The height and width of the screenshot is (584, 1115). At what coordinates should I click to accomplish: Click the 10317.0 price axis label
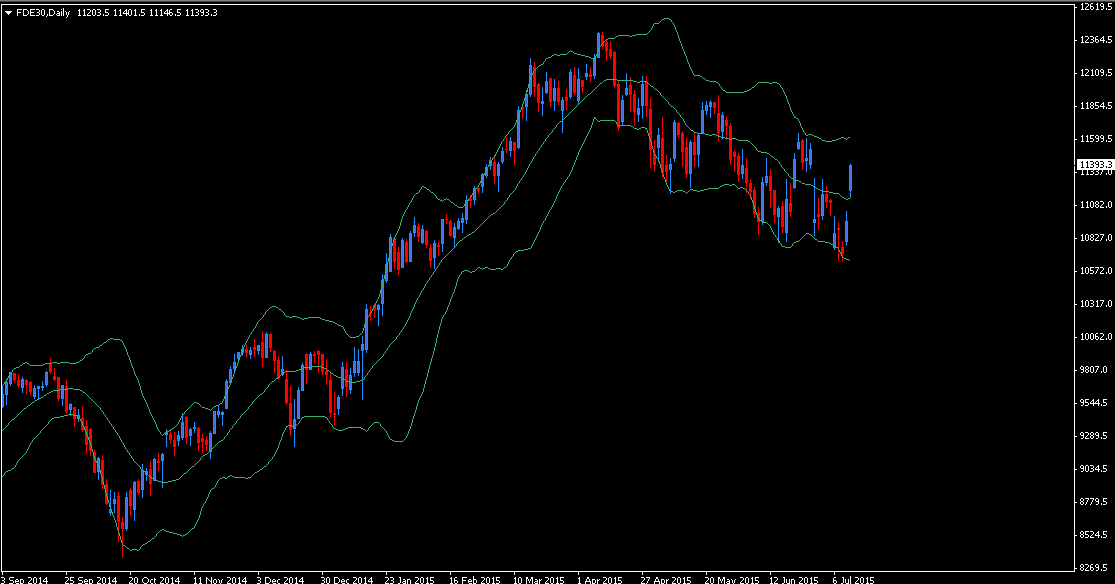1095,304
